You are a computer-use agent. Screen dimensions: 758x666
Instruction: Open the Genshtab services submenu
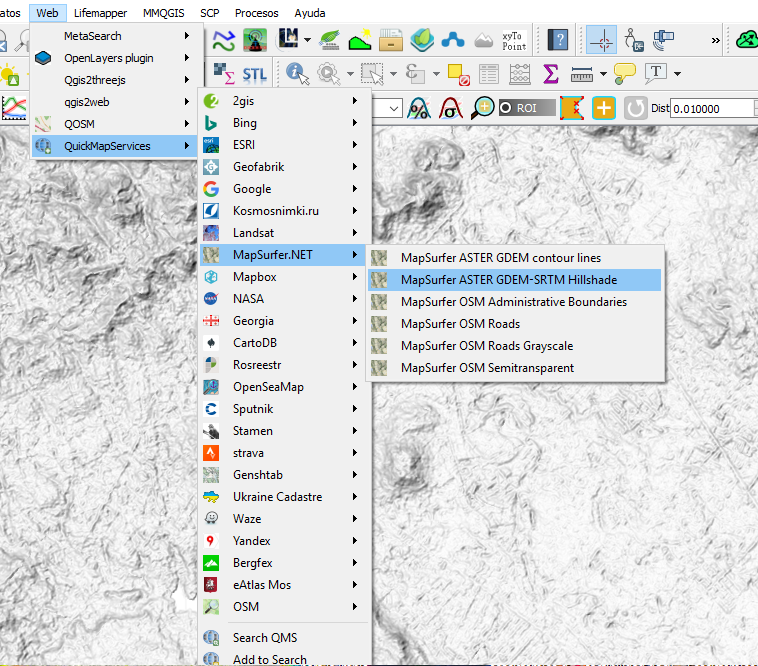pyautogui.click(x=285, y=475)
